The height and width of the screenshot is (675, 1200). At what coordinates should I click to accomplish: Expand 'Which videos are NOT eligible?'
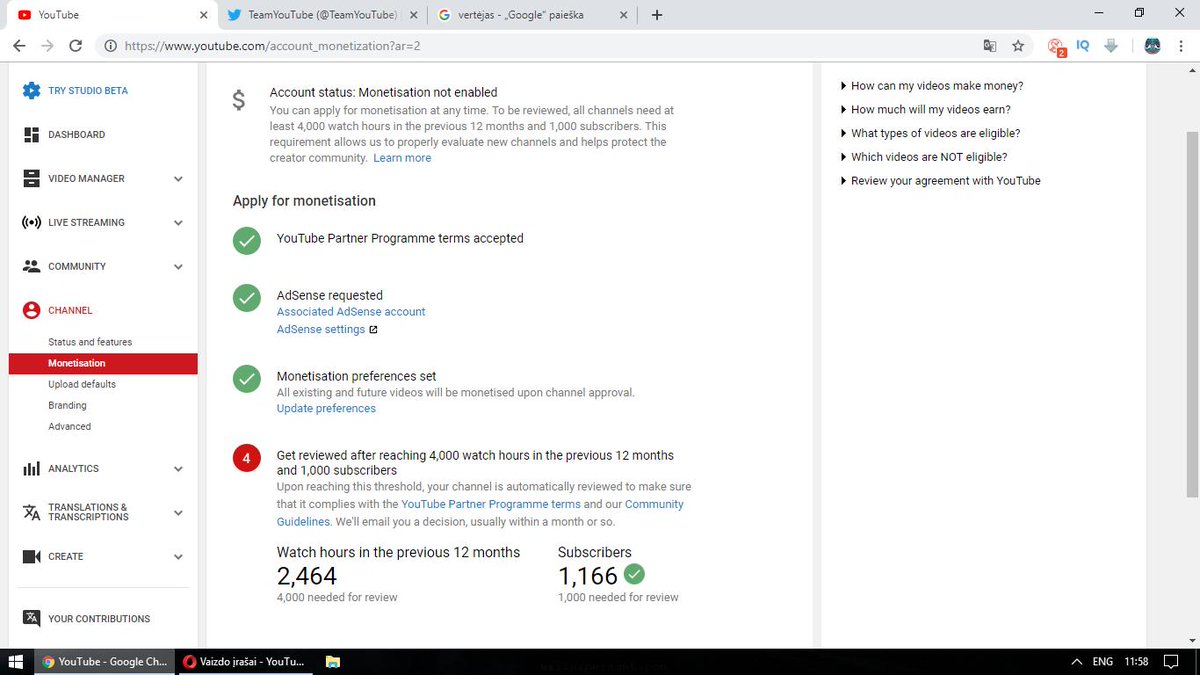coord(924,157)
